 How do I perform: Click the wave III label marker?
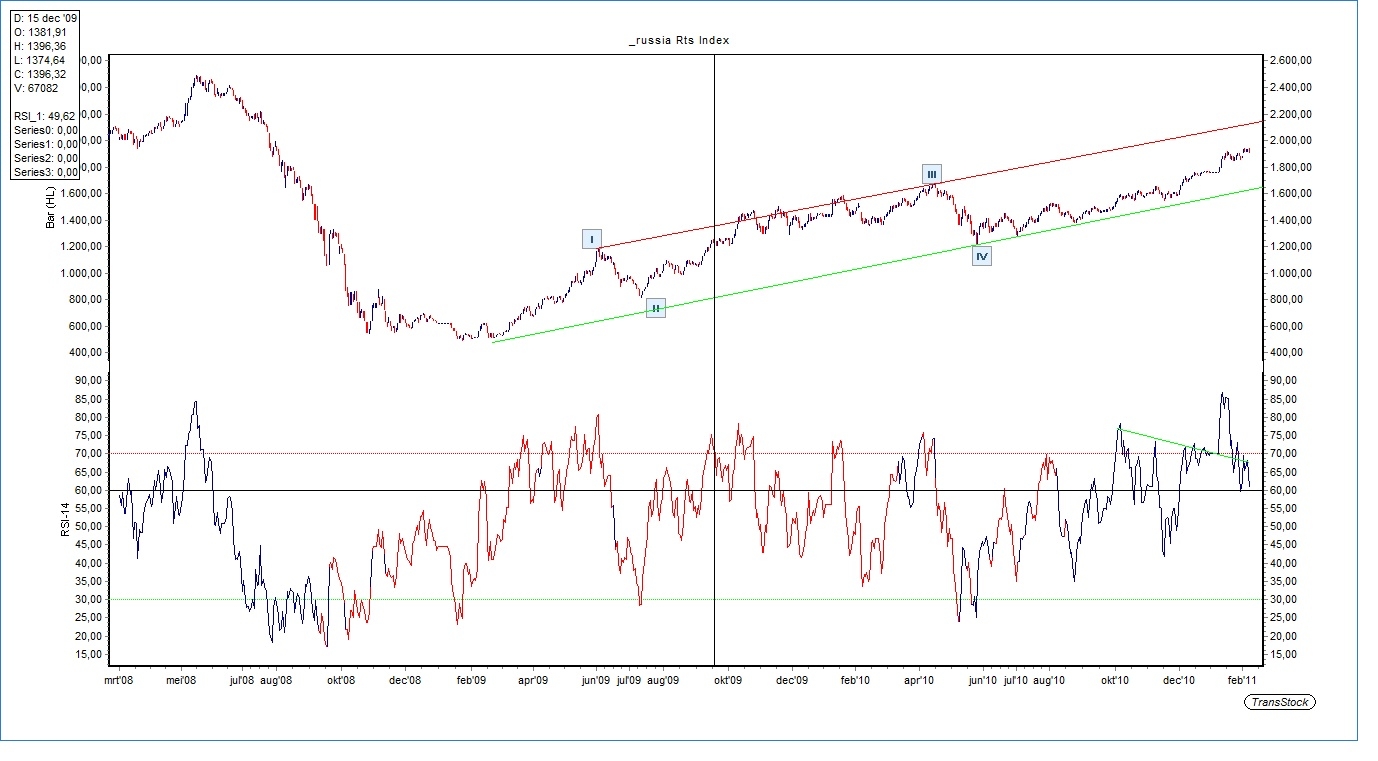click(x=931, y=174)
